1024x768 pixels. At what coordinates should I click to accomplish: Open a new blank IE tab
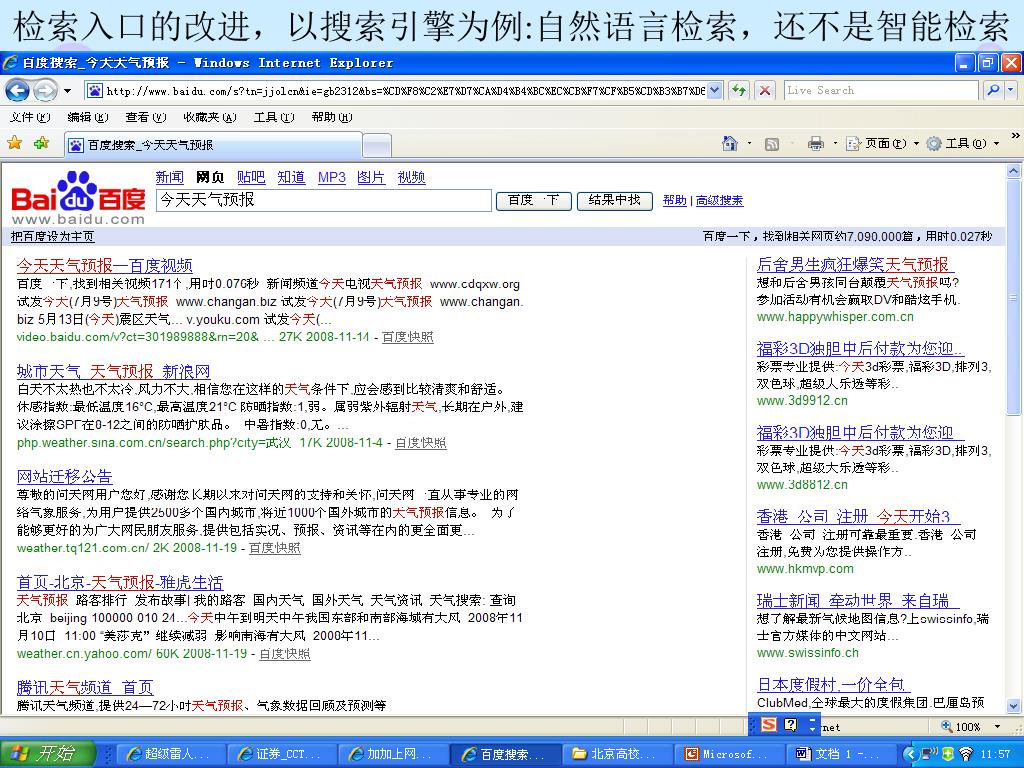pos(377,146)
